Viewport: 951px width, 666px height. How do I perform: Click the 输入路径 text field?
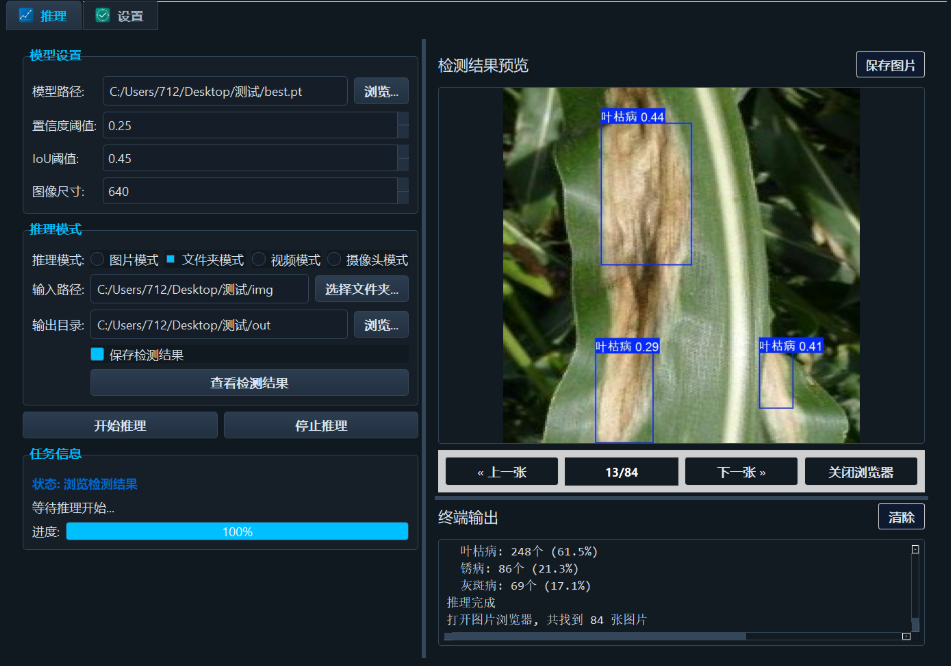click(200, 289)
